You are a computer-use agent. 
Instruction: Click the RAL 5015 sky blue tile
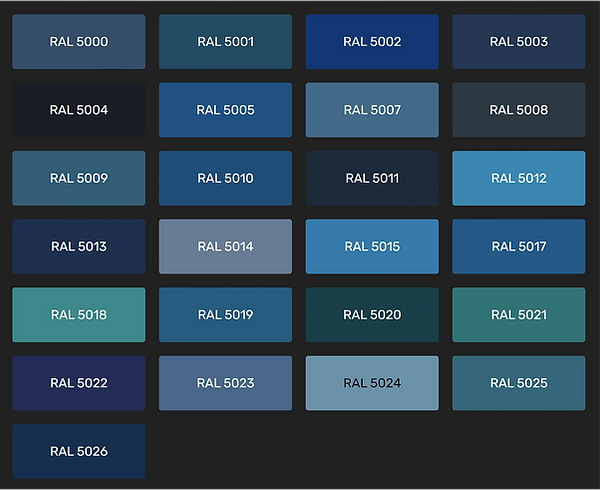pos(372,246)
